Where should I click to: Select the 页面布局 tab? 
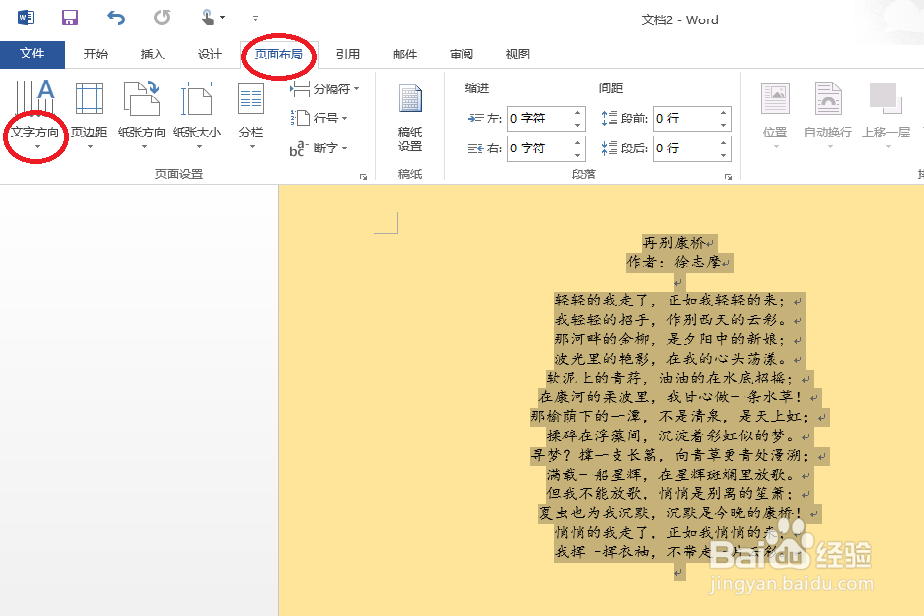tap(279, 54)
